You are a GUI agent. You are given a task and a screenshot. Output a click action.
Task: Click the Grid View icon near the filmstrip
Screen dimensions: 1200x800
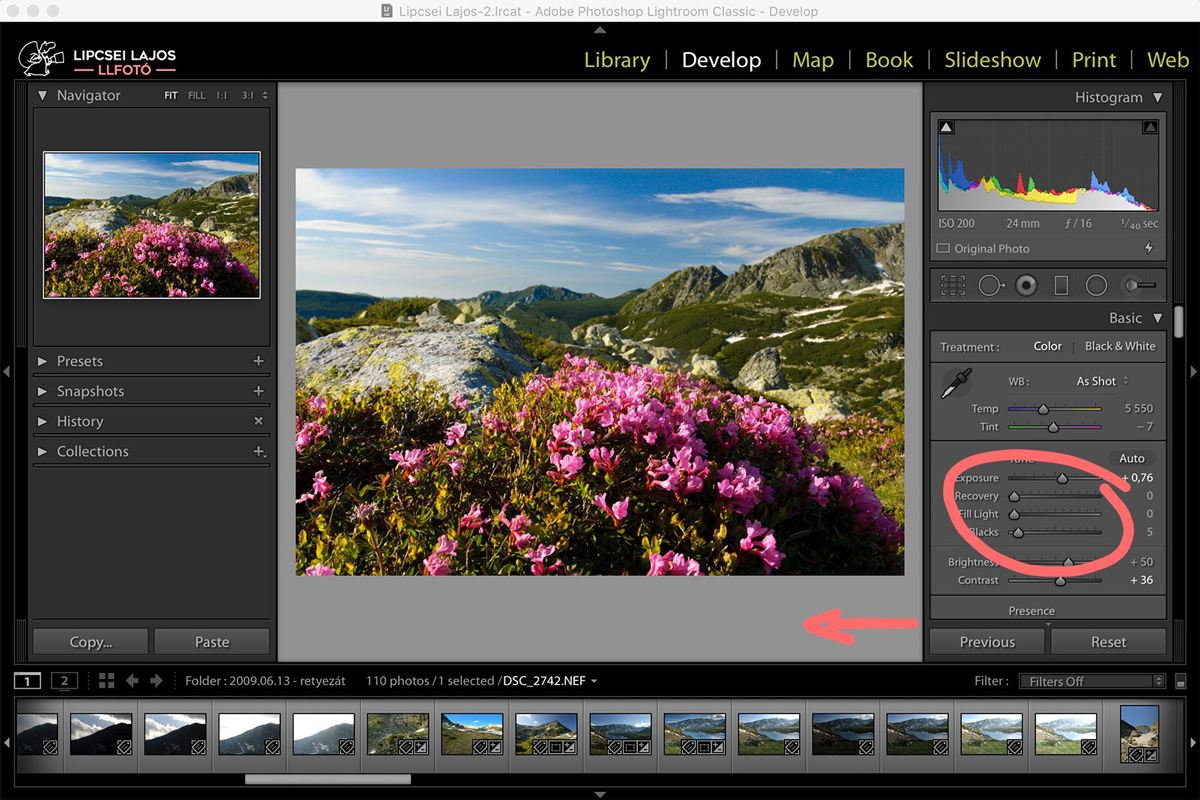107,680
